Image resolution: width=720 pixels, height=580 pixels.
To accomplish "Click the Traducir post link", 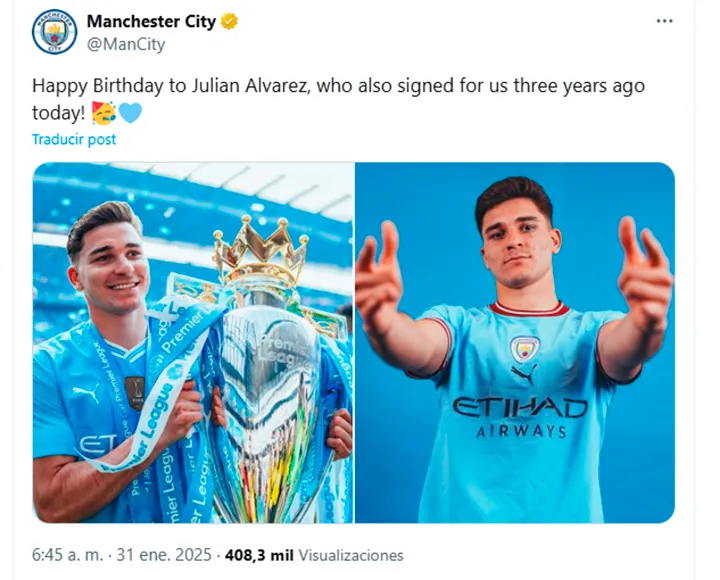I will pyautogui.click(x=74, y=140).
